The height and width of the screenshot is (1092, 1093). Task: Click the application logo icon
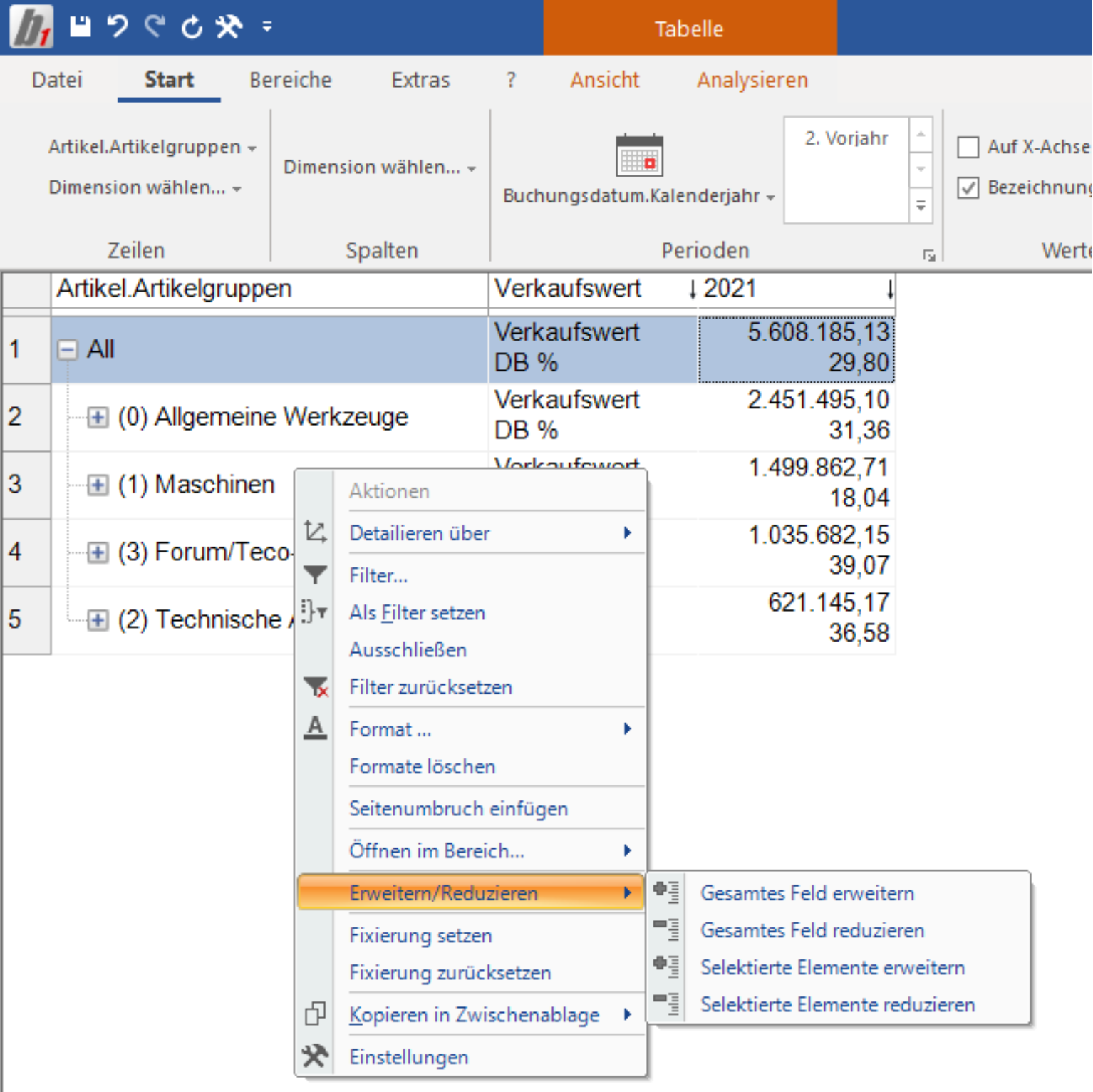pos(31,26)
